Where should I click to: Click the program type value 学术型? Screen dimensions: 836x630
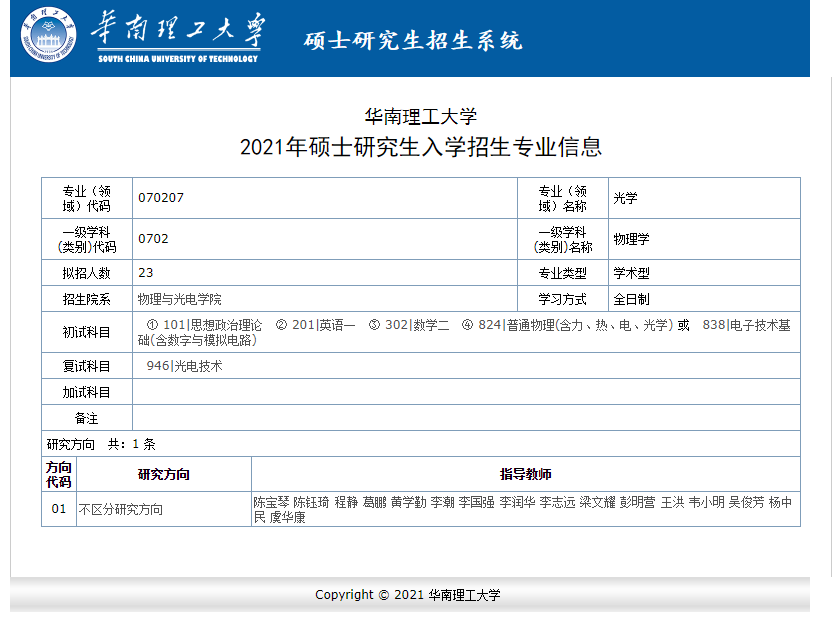click(x=631, y=273)
